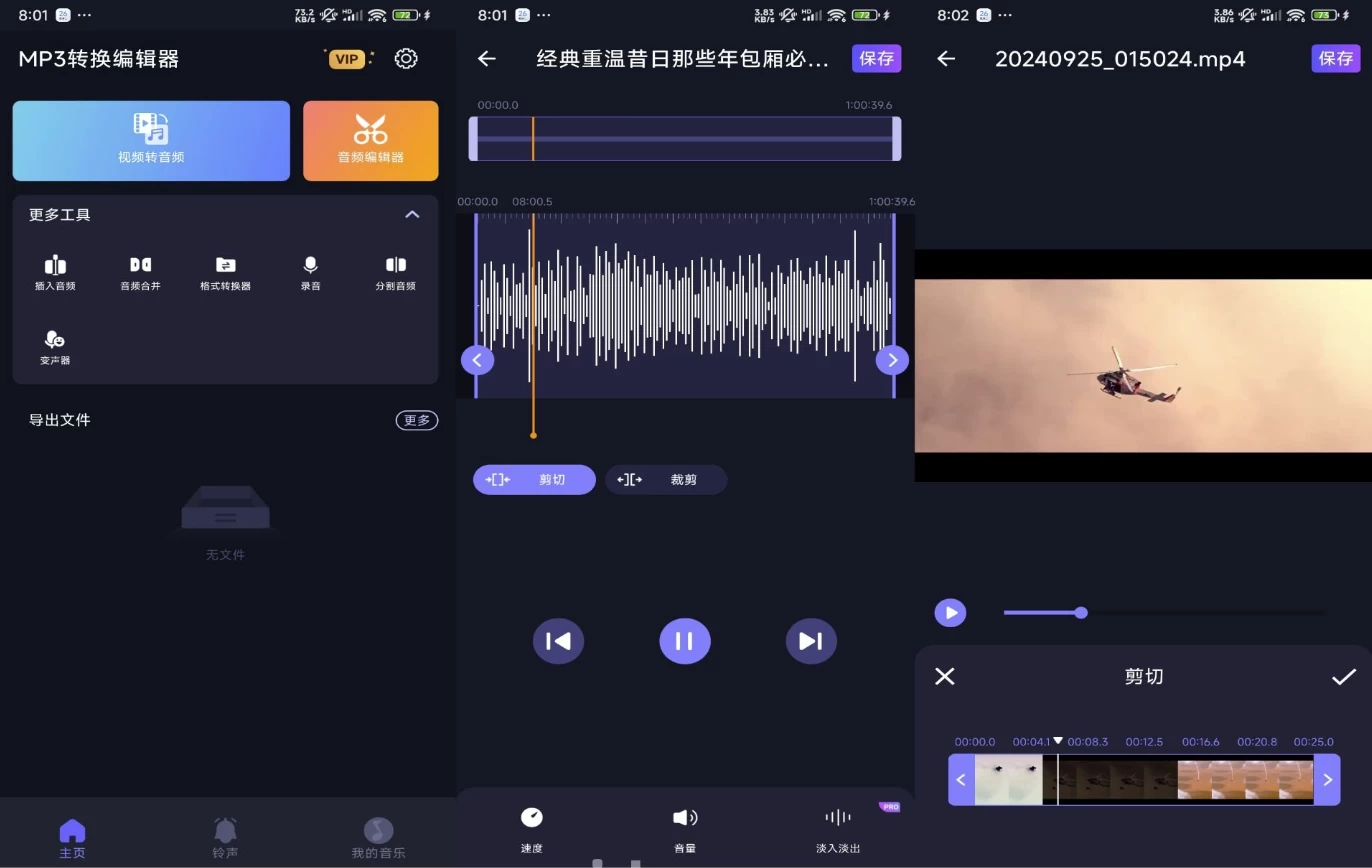
Task: Open the 格式转换器 format converter
Action: (x=225, y=272)
